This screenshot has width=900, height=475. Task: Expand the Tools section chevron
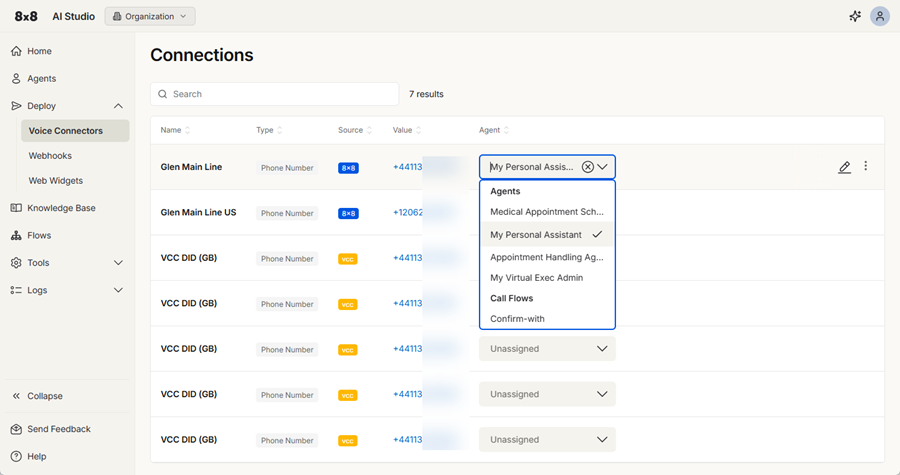coord(118,263)
